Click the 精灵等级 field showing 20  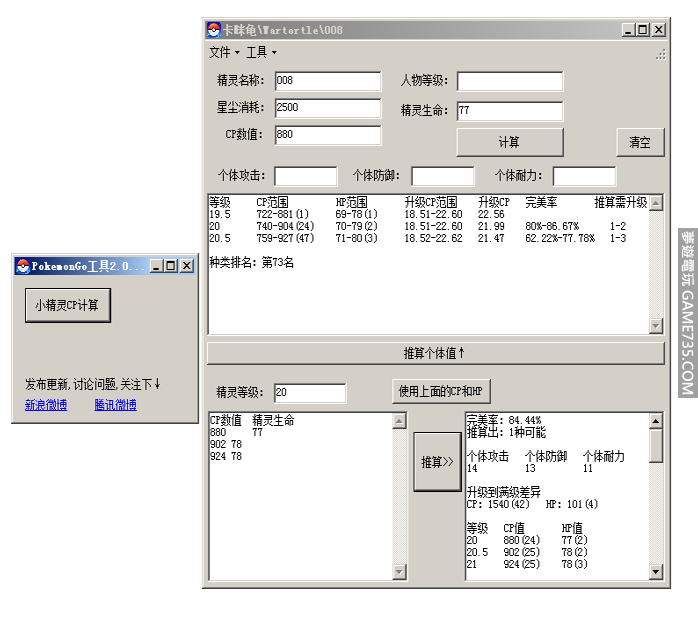click(310, 393)
